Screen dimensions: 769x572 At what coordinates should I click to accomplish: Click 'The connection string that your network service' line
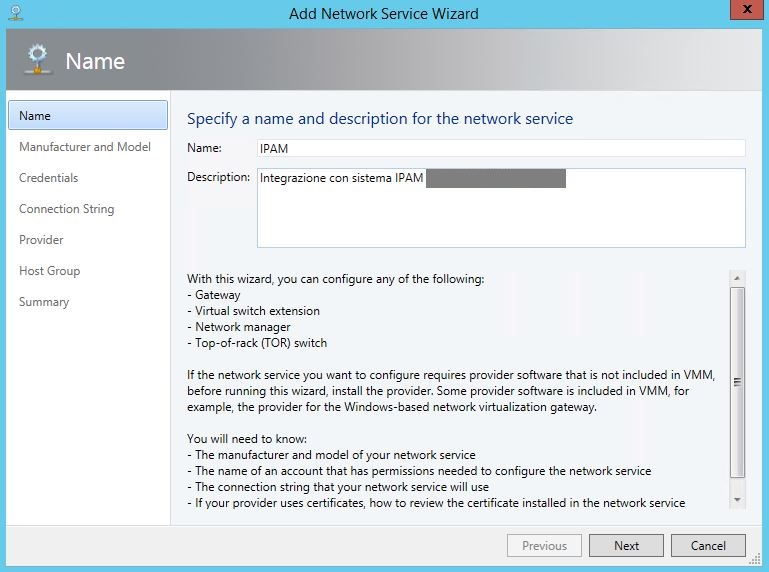[338, 487]
